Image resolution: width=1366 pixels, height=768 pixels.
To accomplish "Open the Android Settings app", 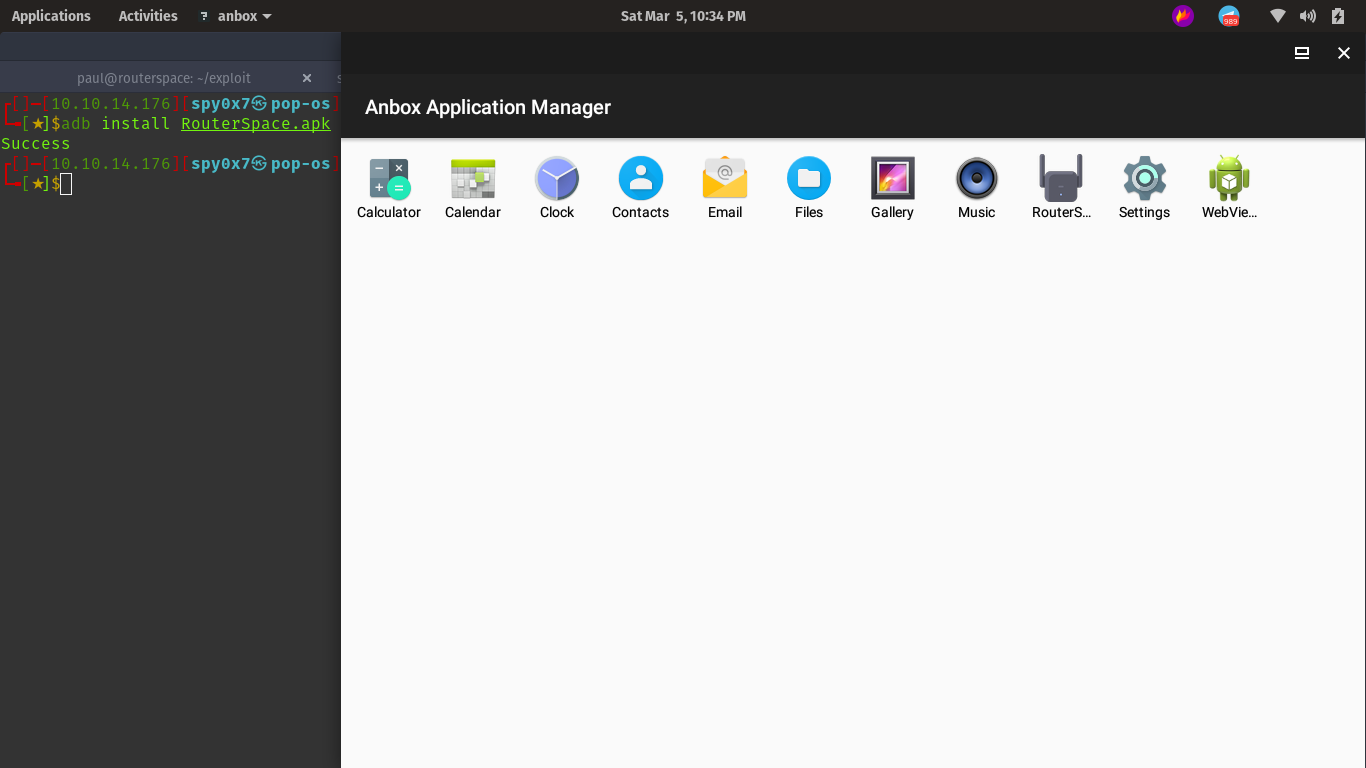I will tap(1144, 187).
